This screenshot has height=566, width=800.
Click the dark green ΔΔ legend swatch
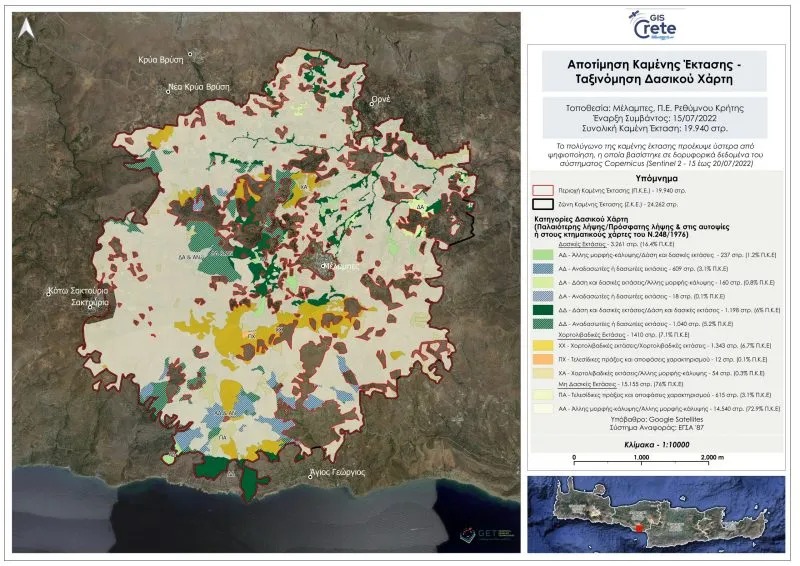coord(542,310)
